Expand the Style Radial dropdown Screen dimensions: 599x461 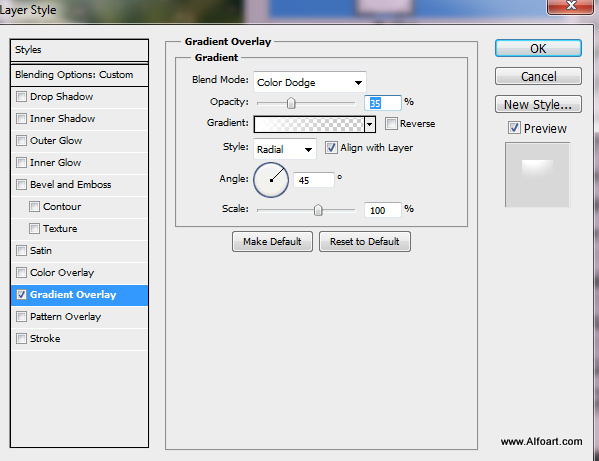tap(285, 149)
